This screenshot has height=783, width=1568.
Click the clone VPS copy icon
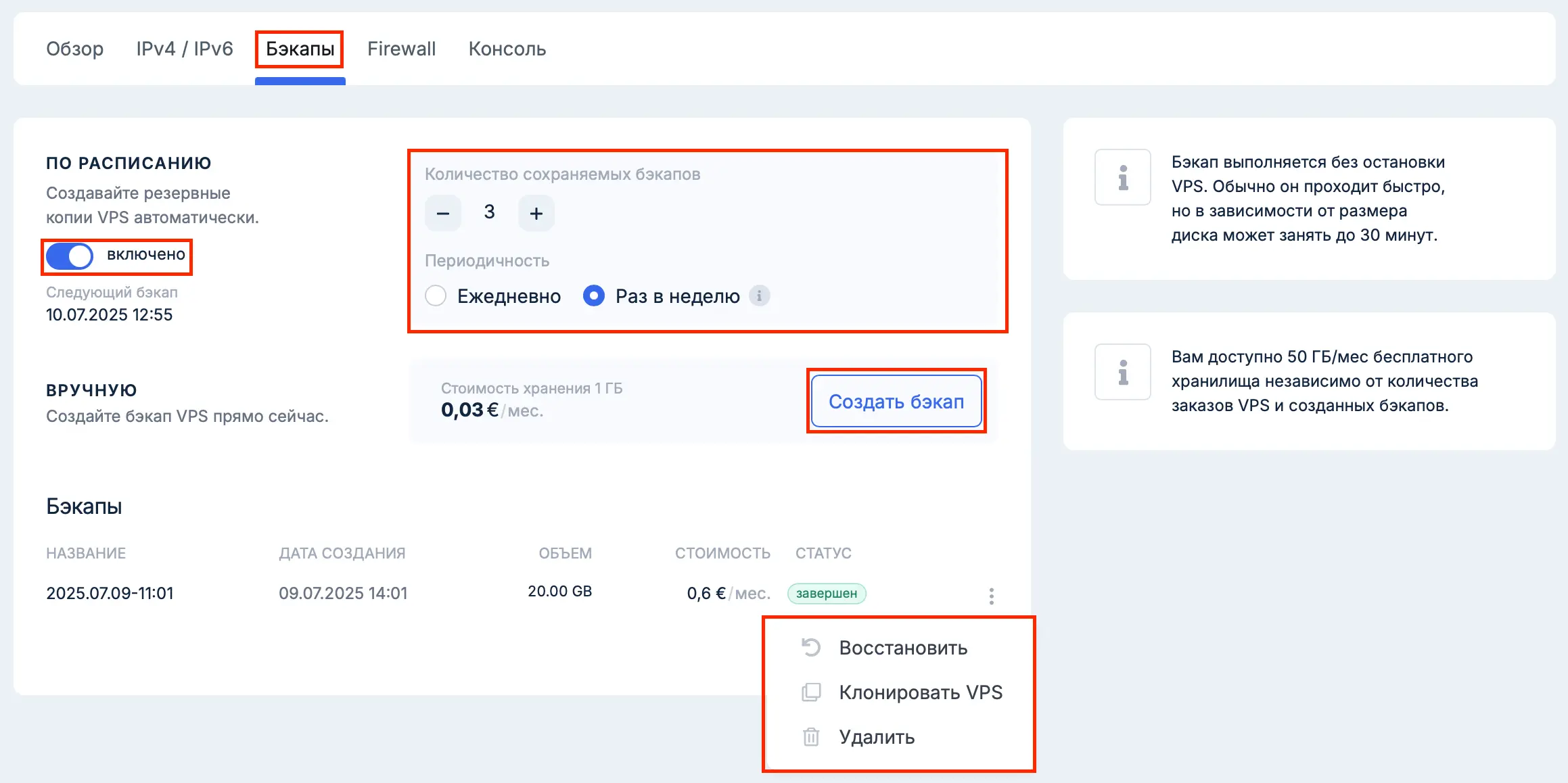tap(810, 692)
